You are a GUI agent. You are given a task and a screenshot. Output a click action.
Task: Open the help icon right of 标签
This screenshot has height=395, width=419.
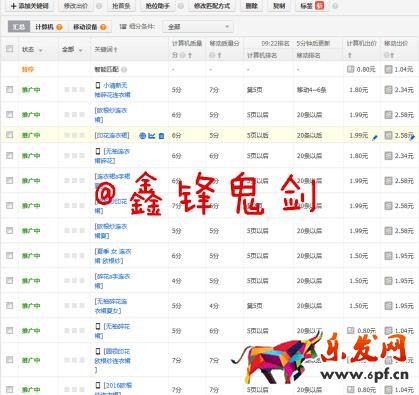click(335, 6)
